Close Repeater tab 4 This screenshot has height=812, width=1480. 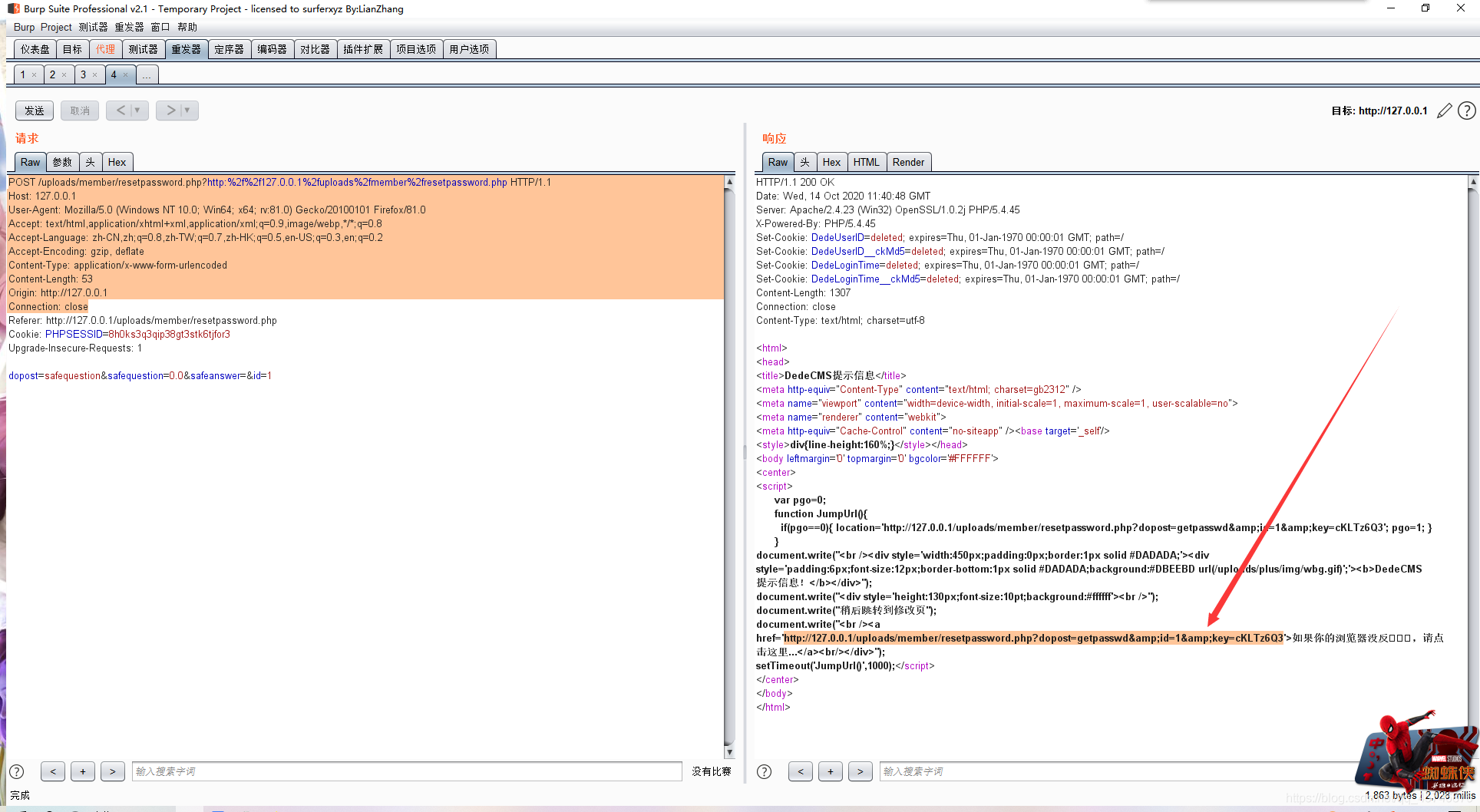tap(125, 75)
